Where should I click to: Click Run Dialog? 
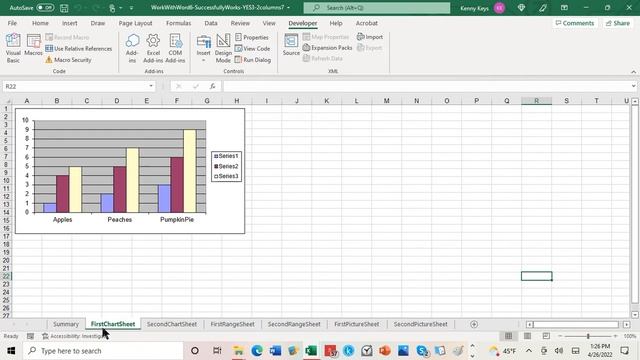tap(253, 60)
